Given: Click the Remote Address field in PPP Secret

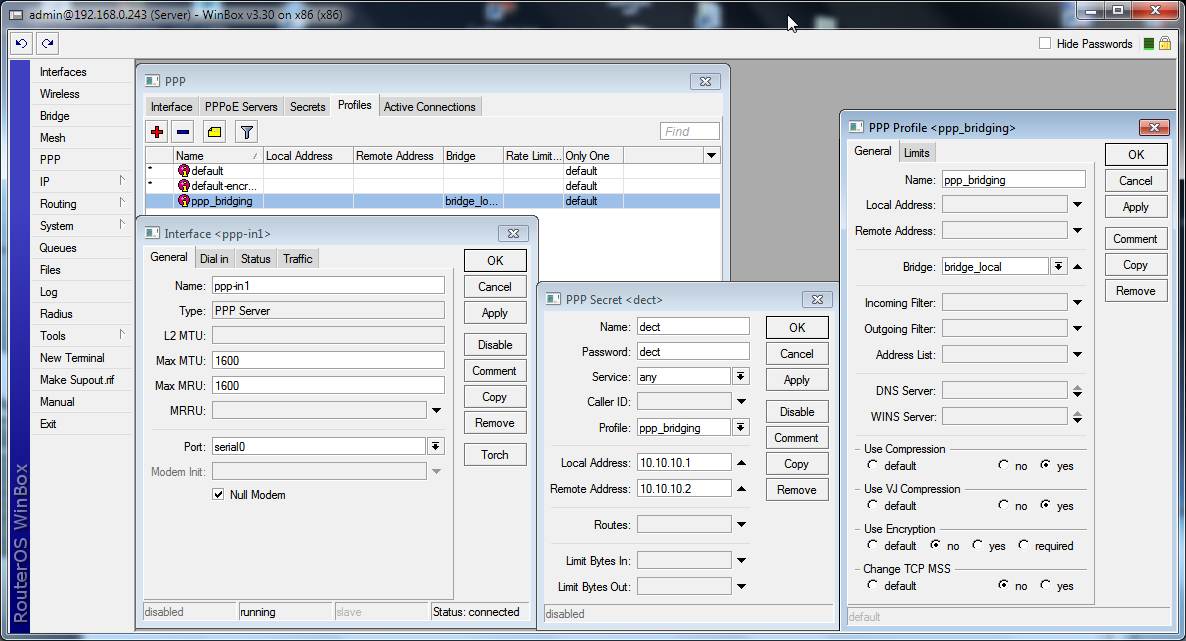Looking at the screenshot, I should click(684, 489).
